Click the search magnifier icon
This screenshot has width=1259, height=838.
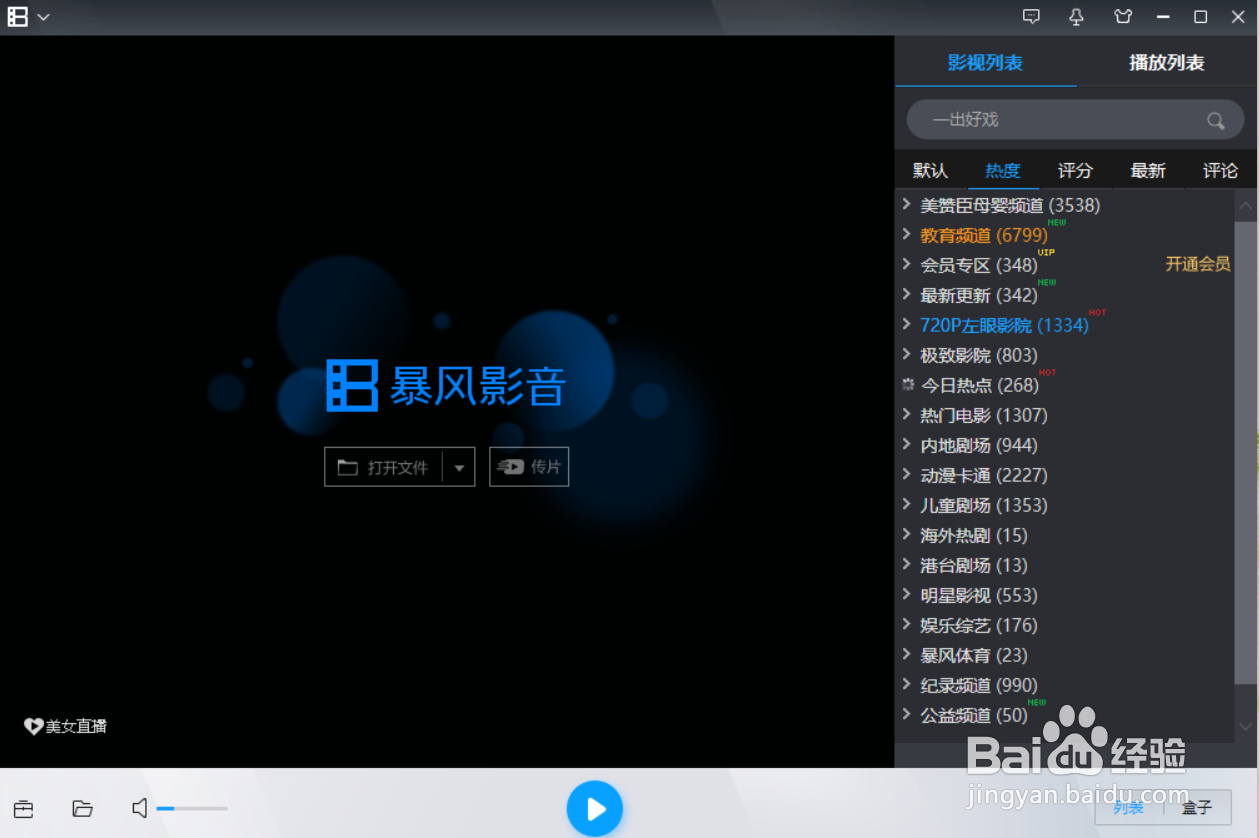click(x=1216, y=121)
